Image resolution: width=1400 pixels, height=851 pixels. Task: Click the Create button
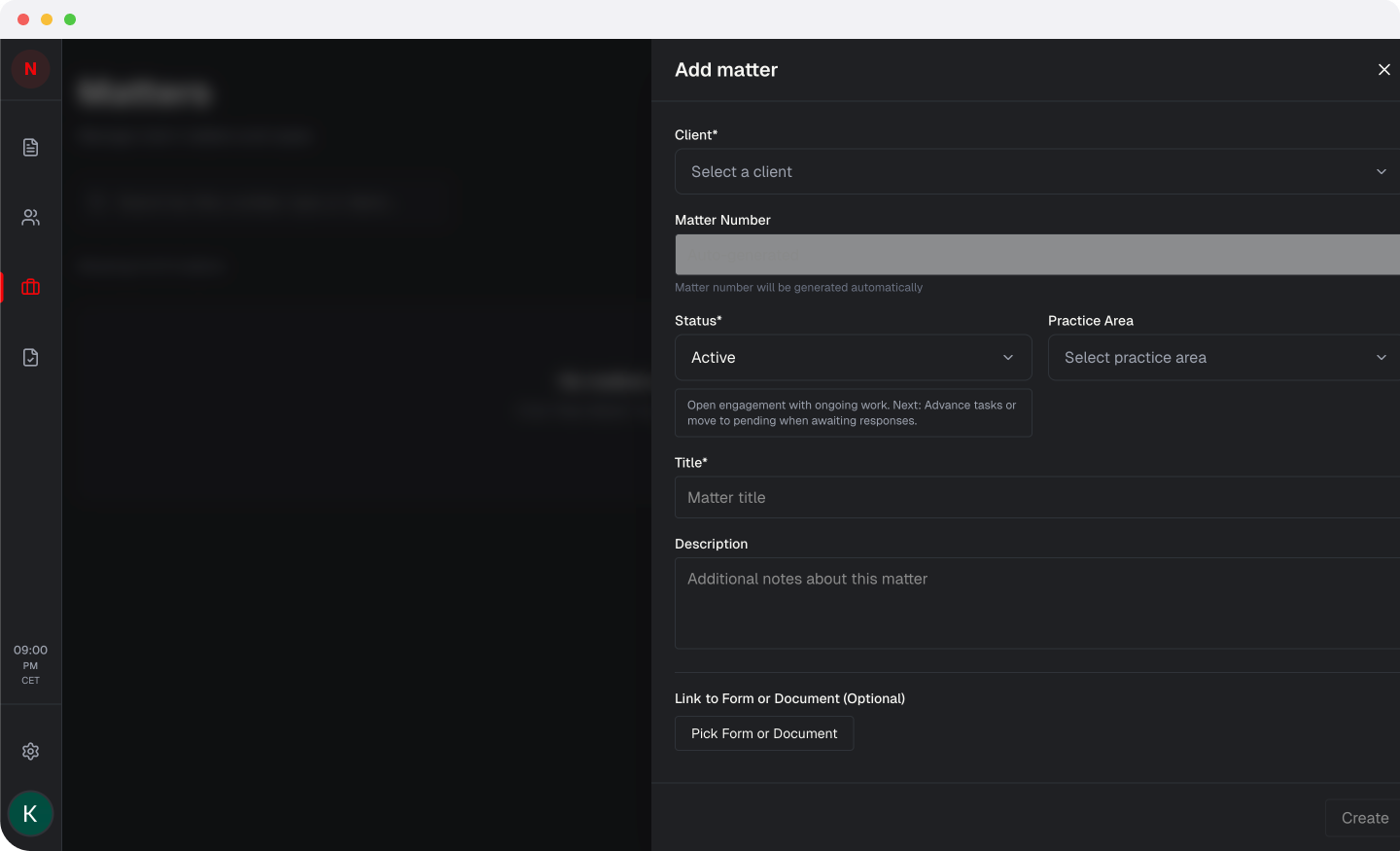1364,818
